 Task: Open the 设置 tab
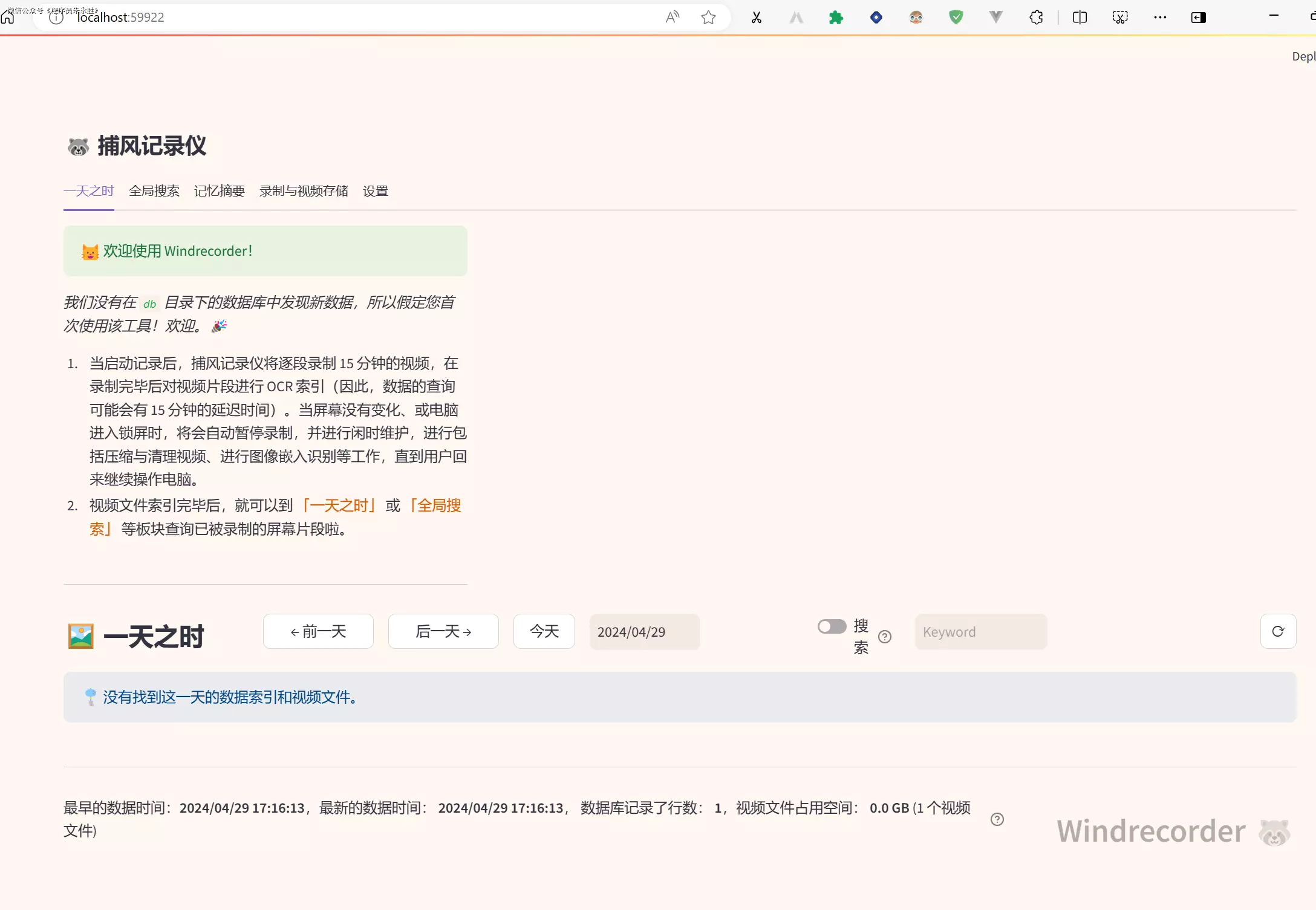375,191
